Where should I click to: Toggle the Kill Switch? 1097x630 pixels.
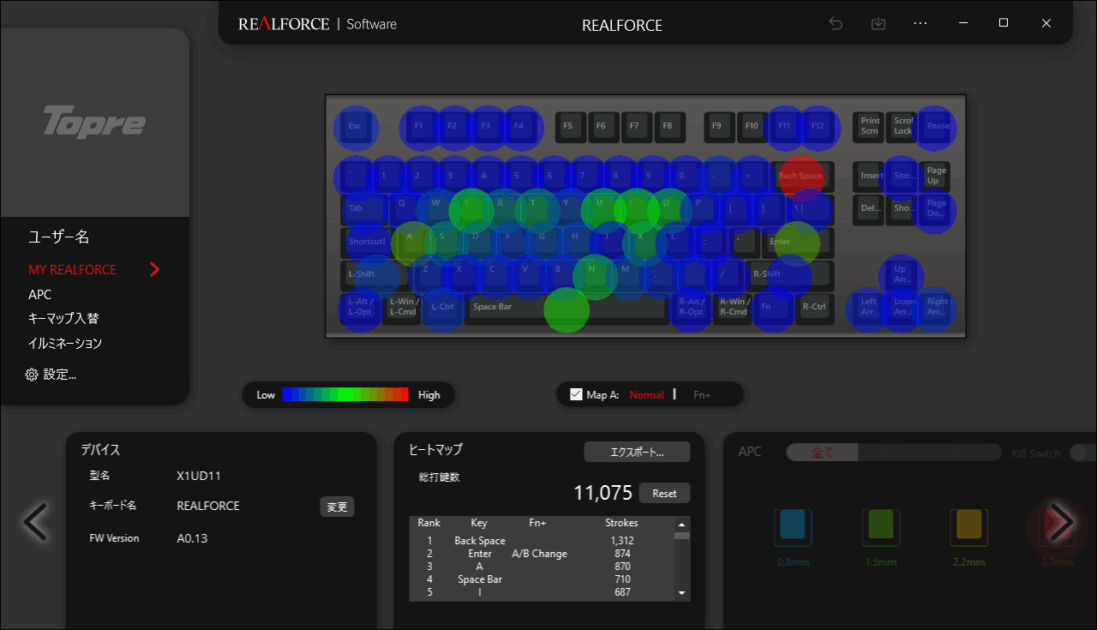(x=1082, y=454)
